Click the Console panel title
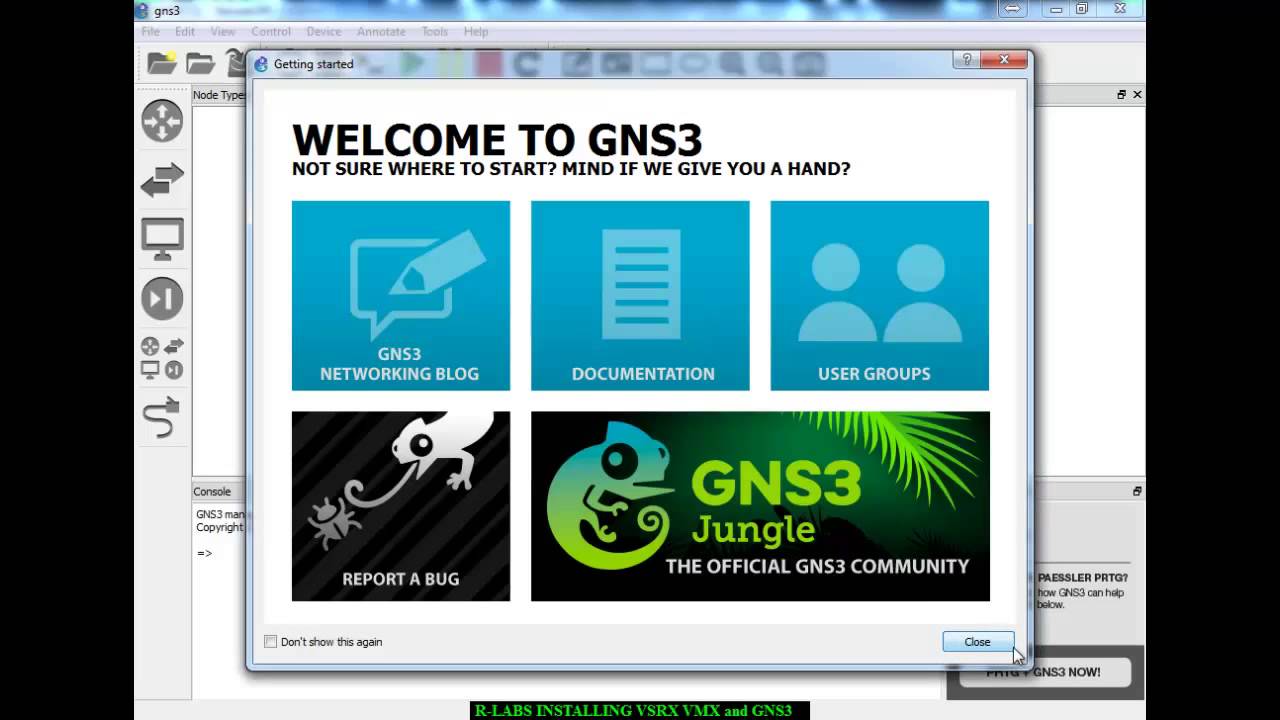This screenshot has height=720, width=1280. [x=212, y=491]
